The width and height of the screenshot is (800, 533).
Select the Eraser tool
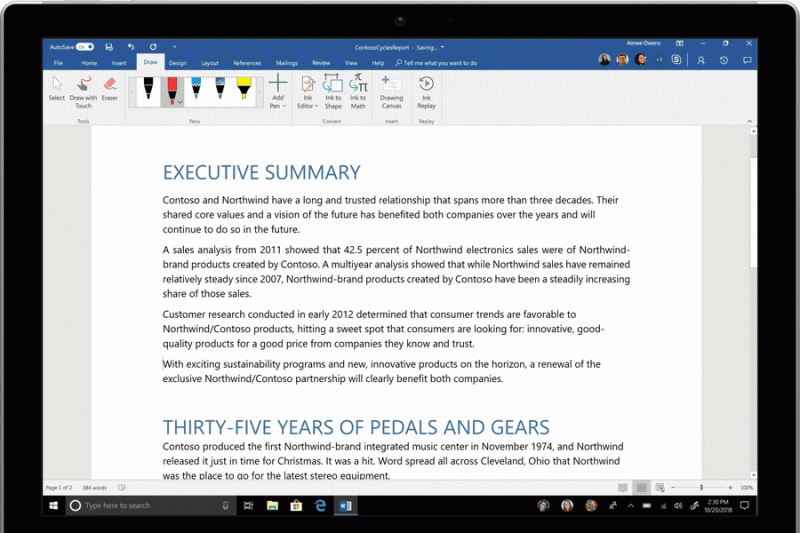tap(110, 90)
